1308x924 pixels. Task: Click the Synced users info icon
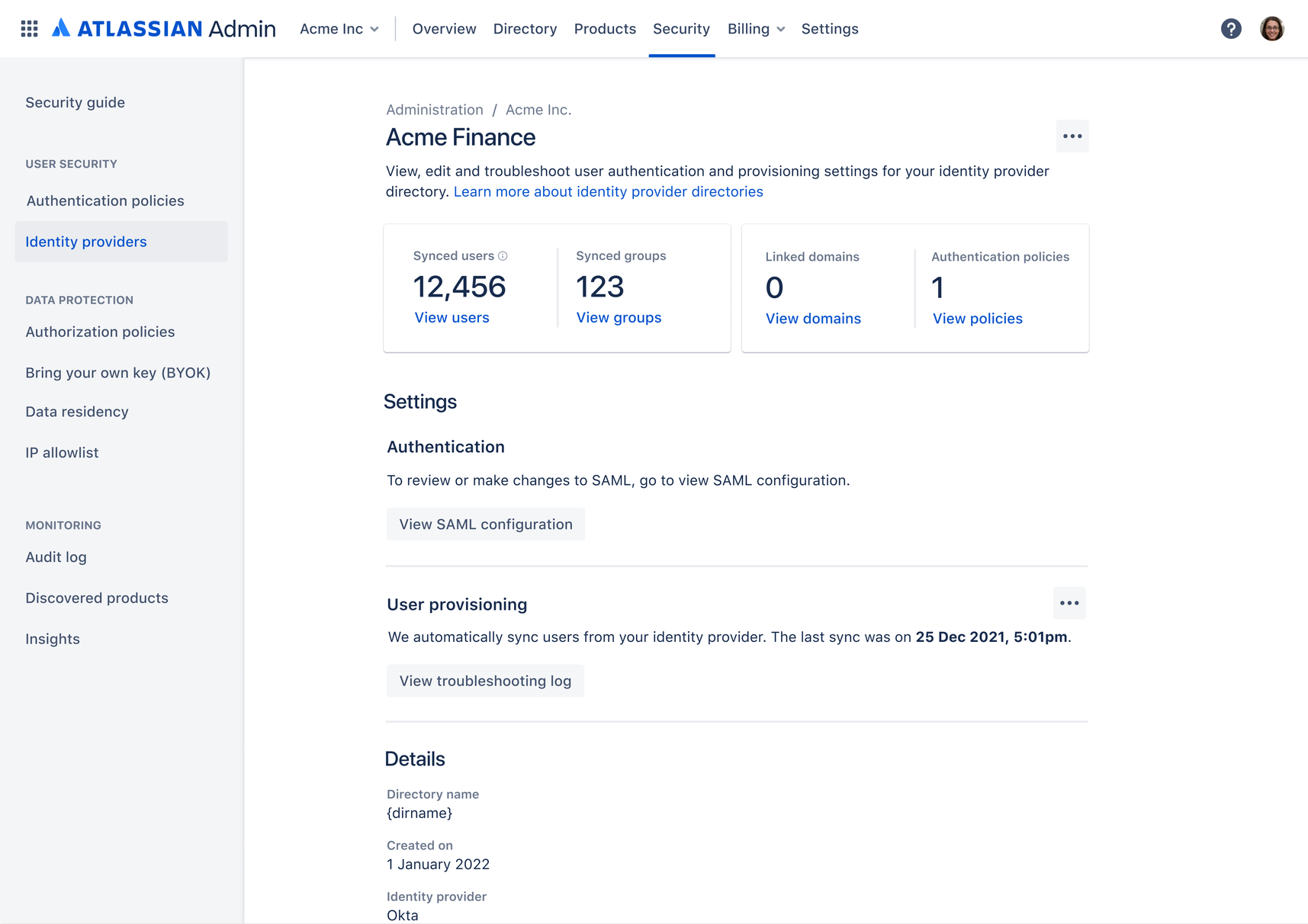[x=503, y=256]
